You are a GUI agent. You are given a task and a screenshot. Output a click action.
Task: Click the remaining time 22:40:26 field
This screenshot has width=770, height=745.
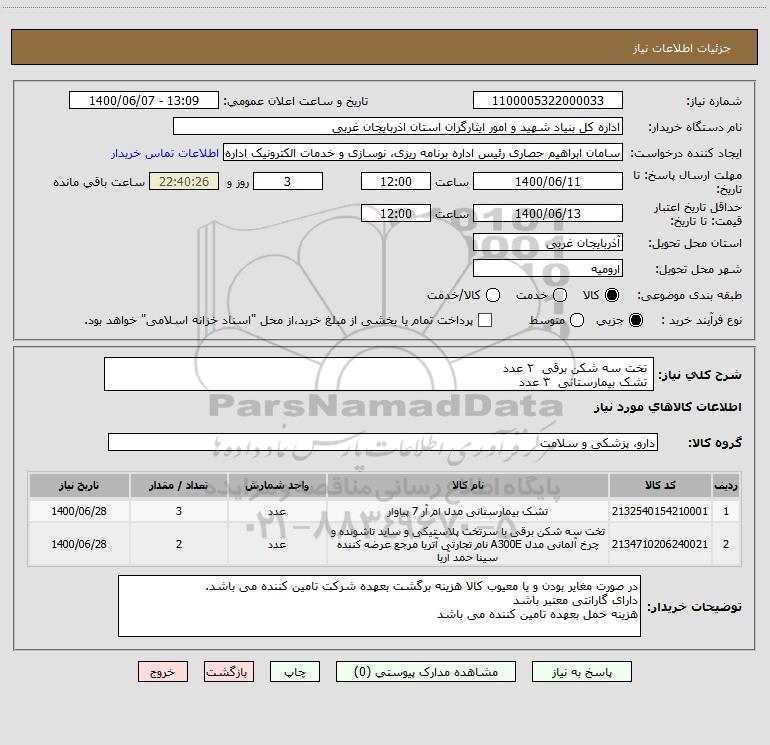pos(184,181)
